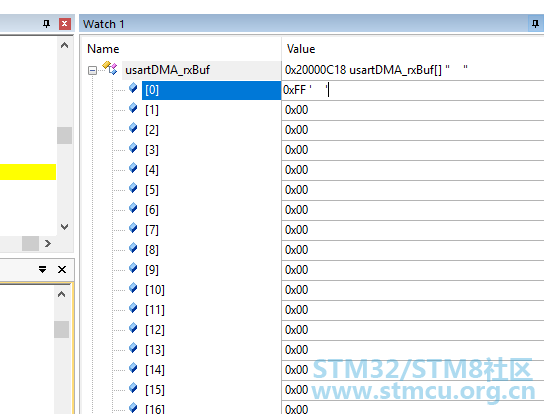Click the 0xFF value edit field
Image resolution: width=544 pixels, height=414 pixels.
point(413,90)
